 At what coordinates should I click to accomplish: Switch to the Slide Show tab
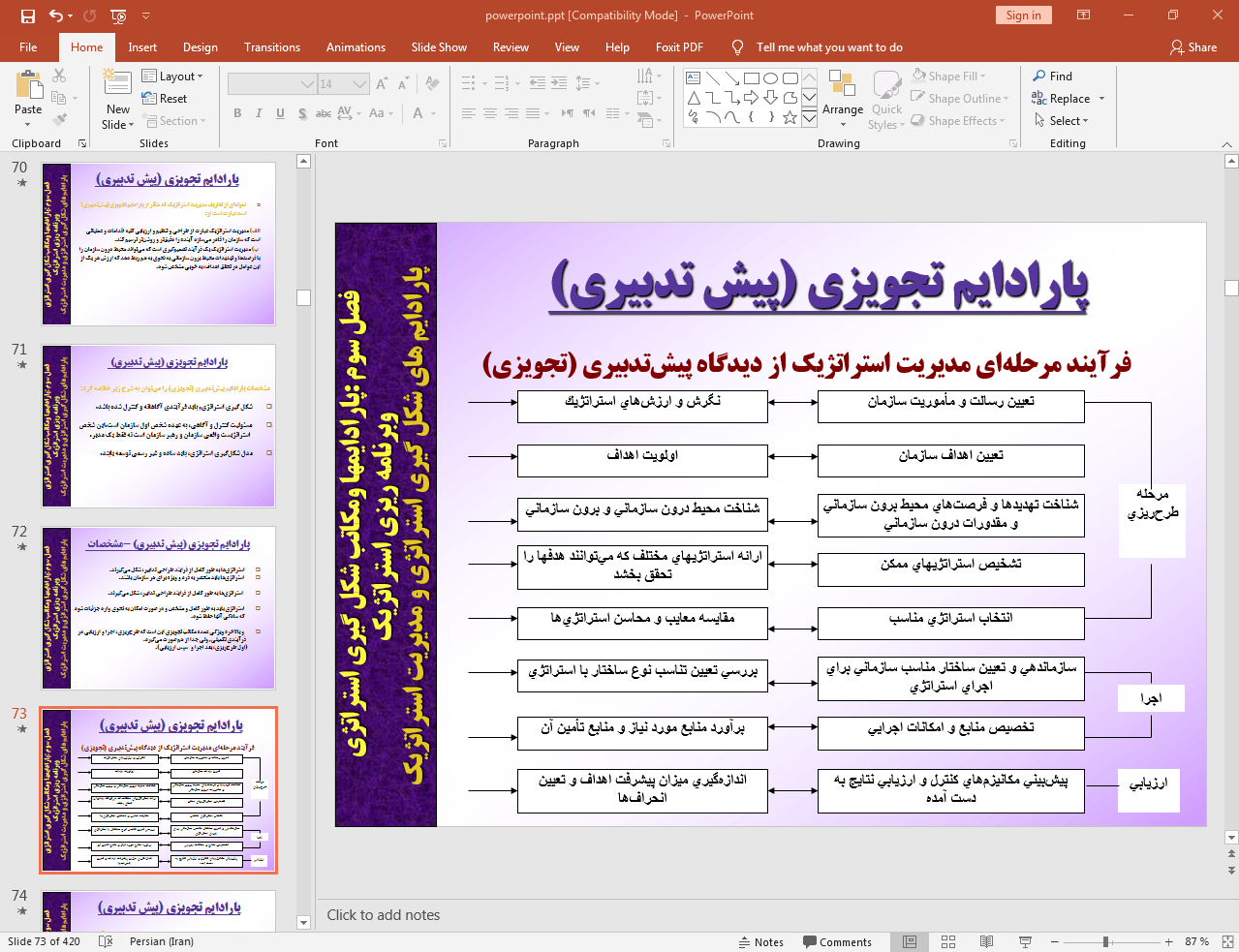(x=439, y=47)
